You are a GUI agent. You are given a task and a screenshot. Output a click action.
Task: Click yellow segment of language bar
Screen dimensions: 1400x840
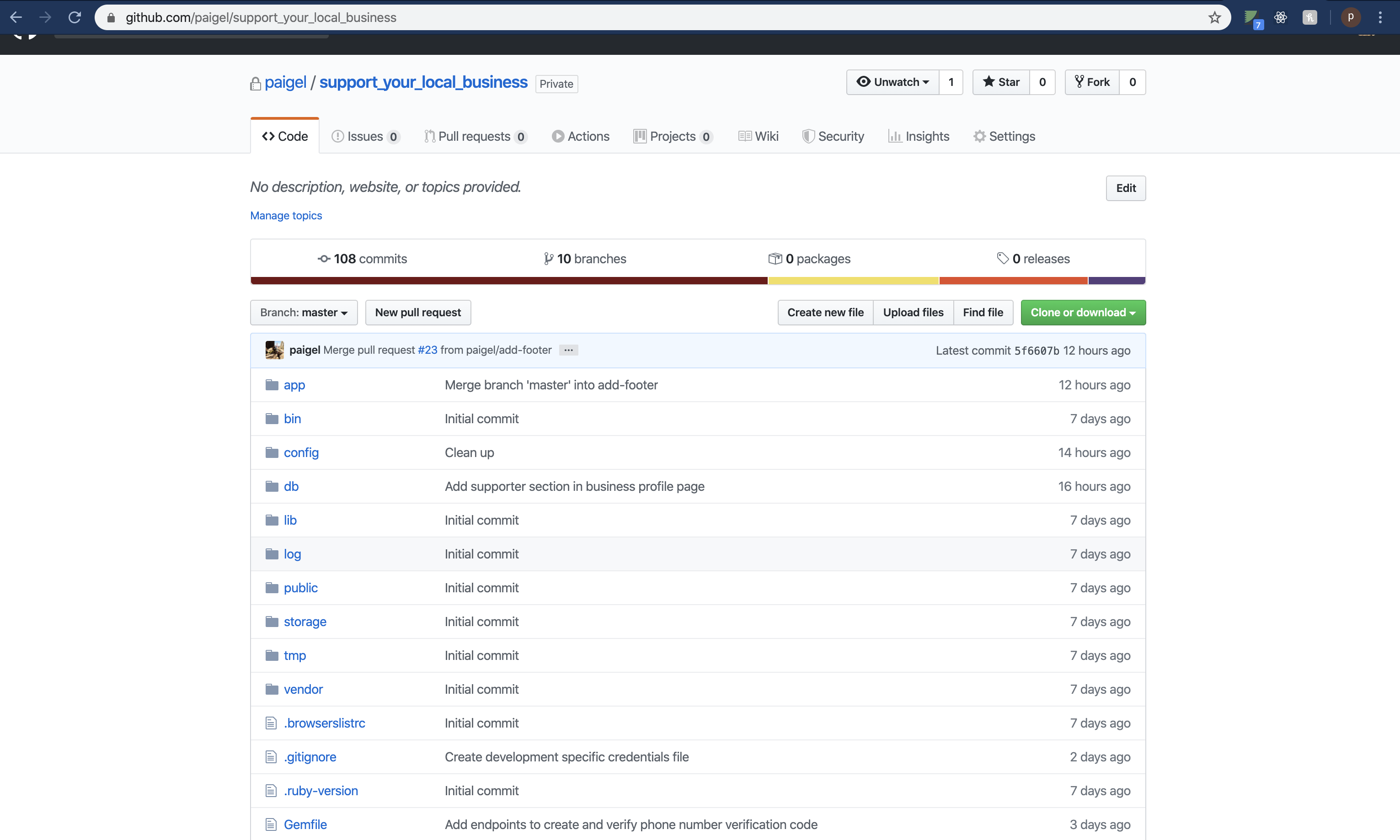(853, 281)
